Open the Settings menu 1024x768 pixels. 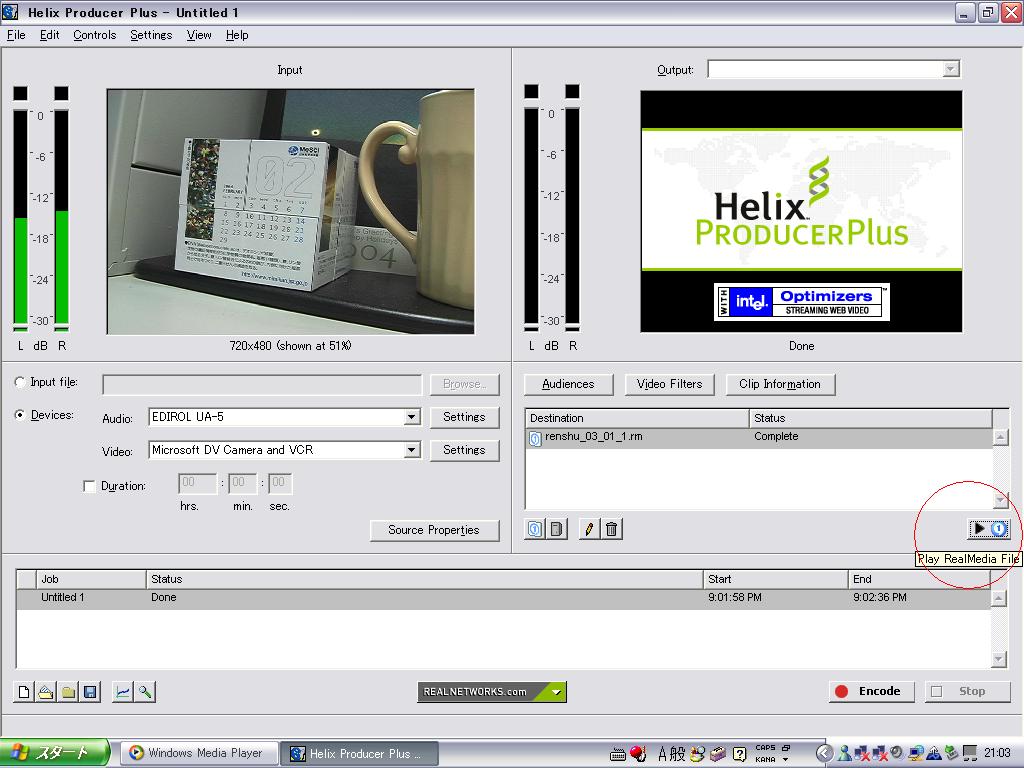(x=151, y=35)
